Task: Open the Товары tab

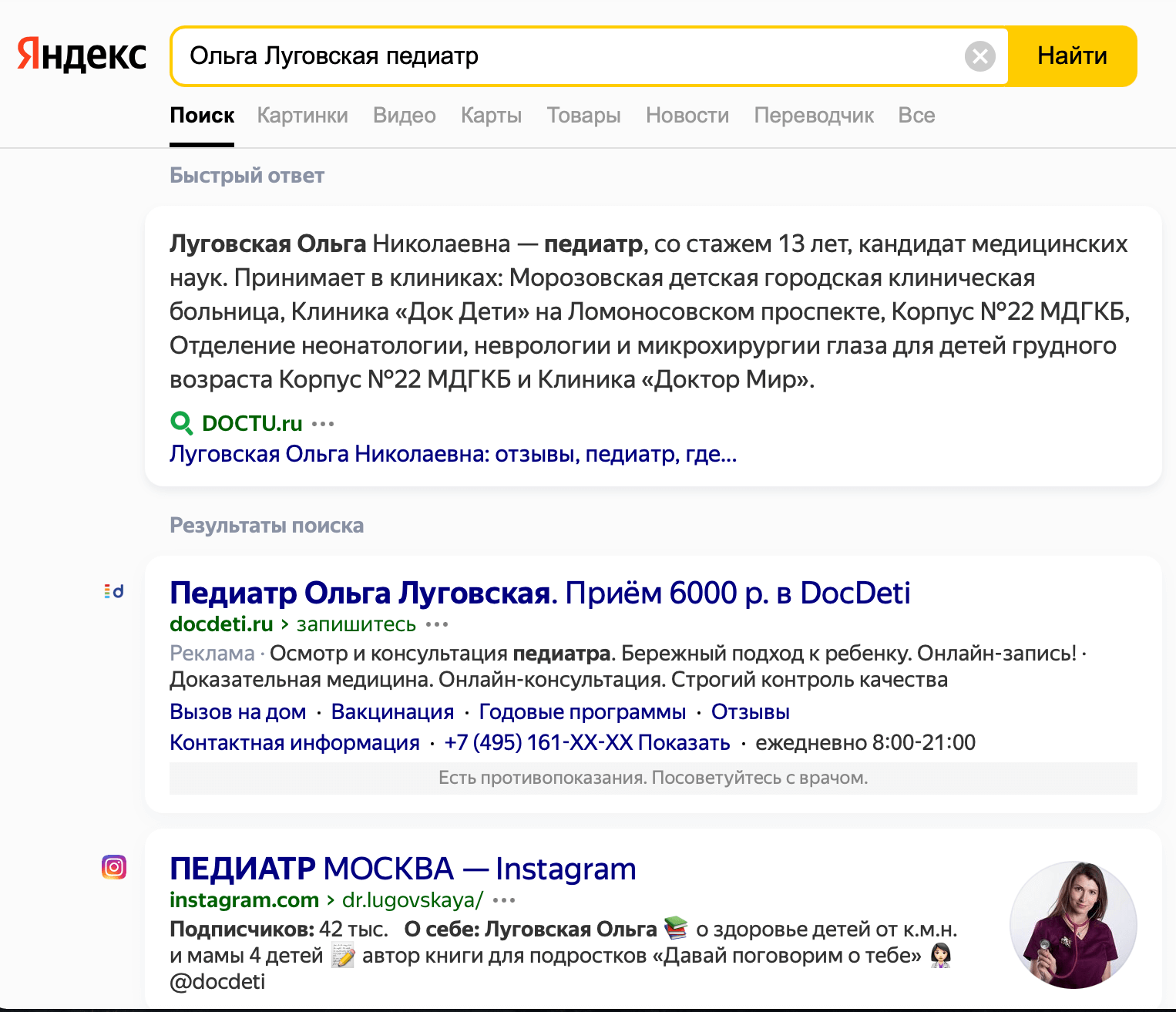Action: tap(583, 116)
